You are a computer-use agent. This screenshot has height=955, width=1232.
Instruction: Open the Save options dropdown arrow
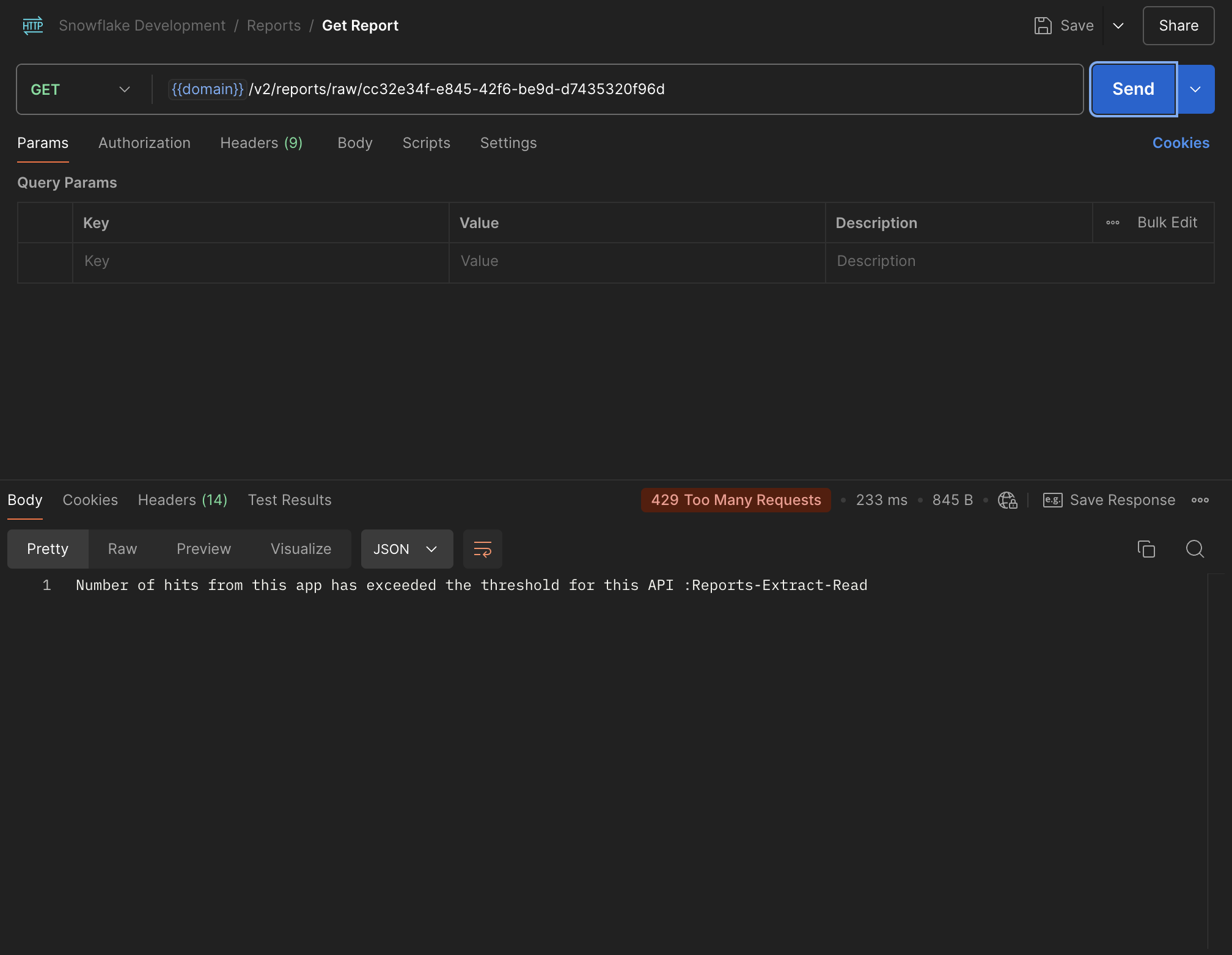1118,26
